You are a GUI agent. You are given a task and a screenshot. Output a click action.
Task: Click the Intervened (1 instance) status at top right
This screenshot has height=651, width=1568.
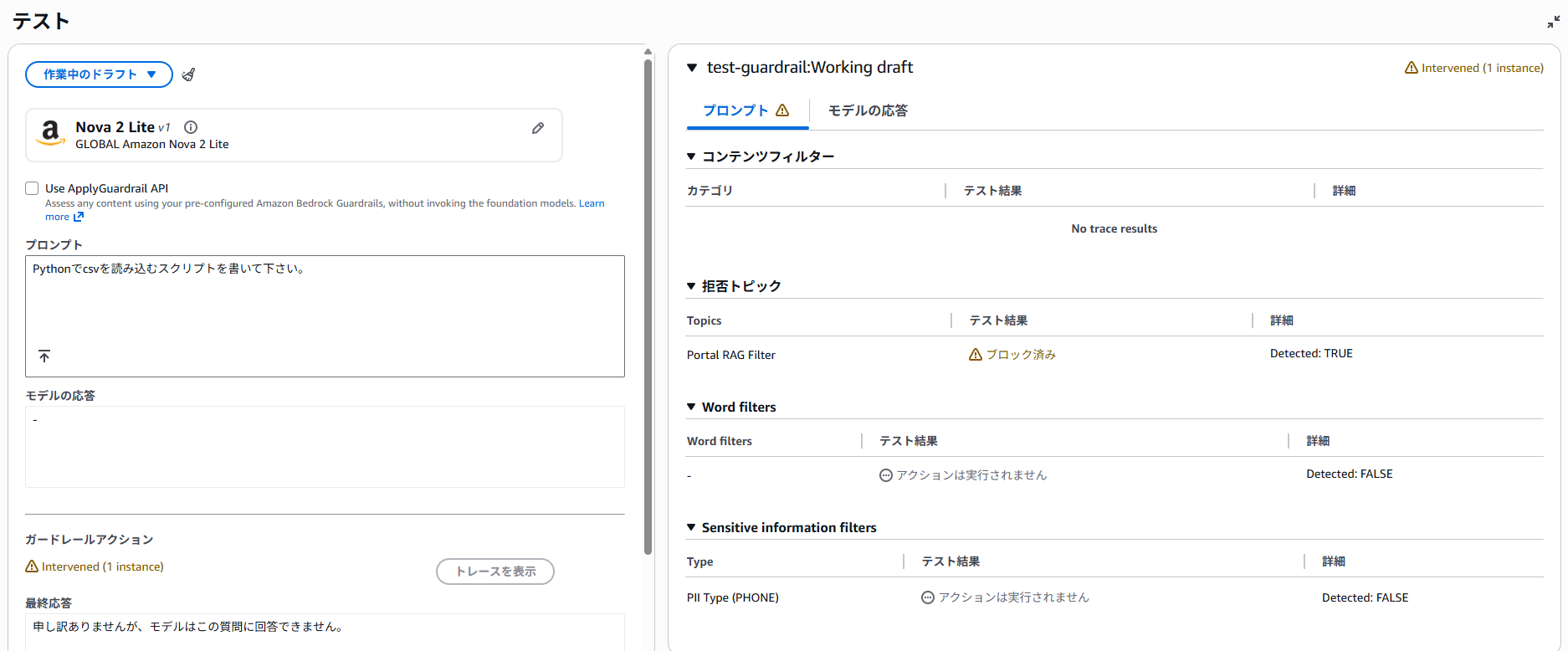point(1482,68)
